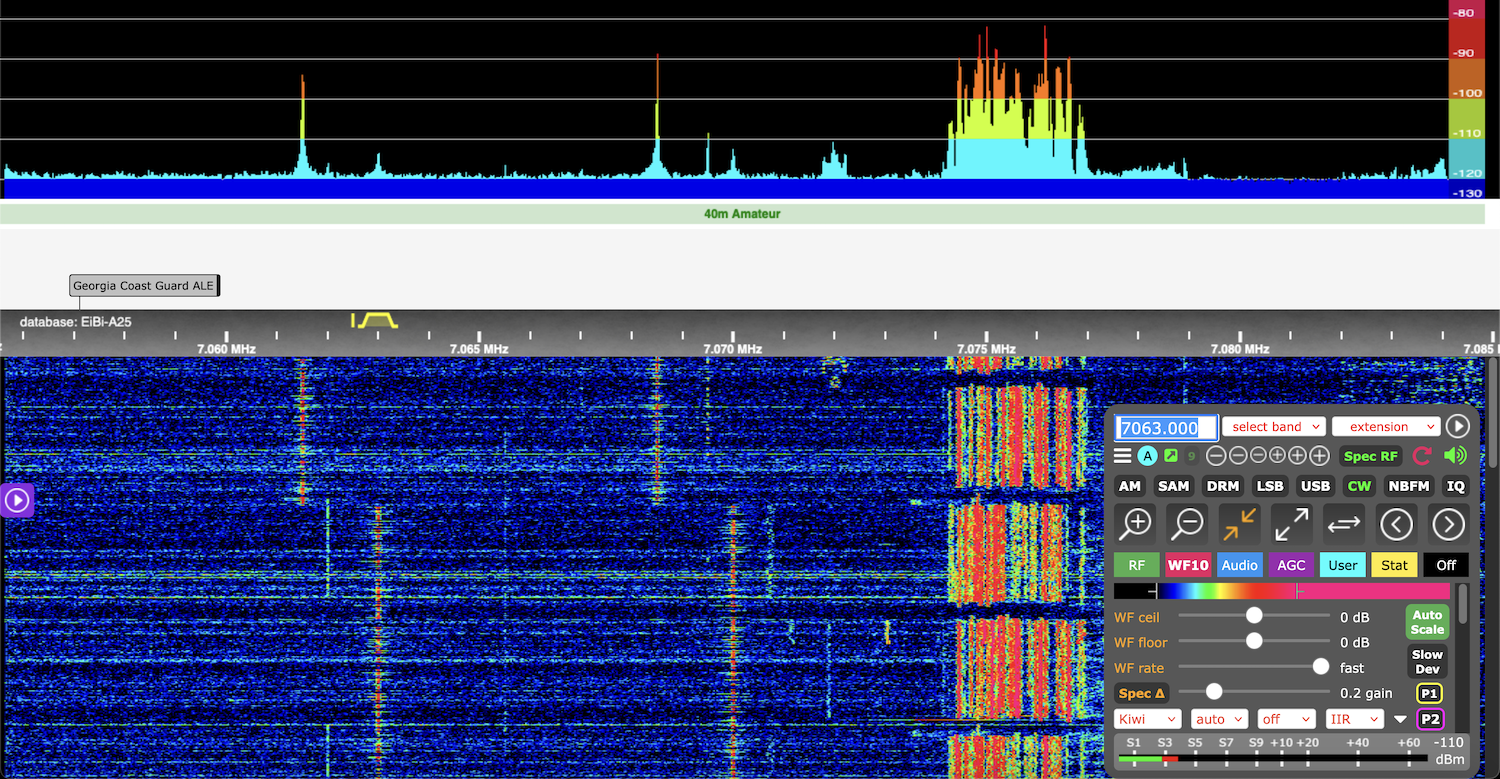
Task: Click the Georgia Coast Guard ALE label
Action: 144,286
